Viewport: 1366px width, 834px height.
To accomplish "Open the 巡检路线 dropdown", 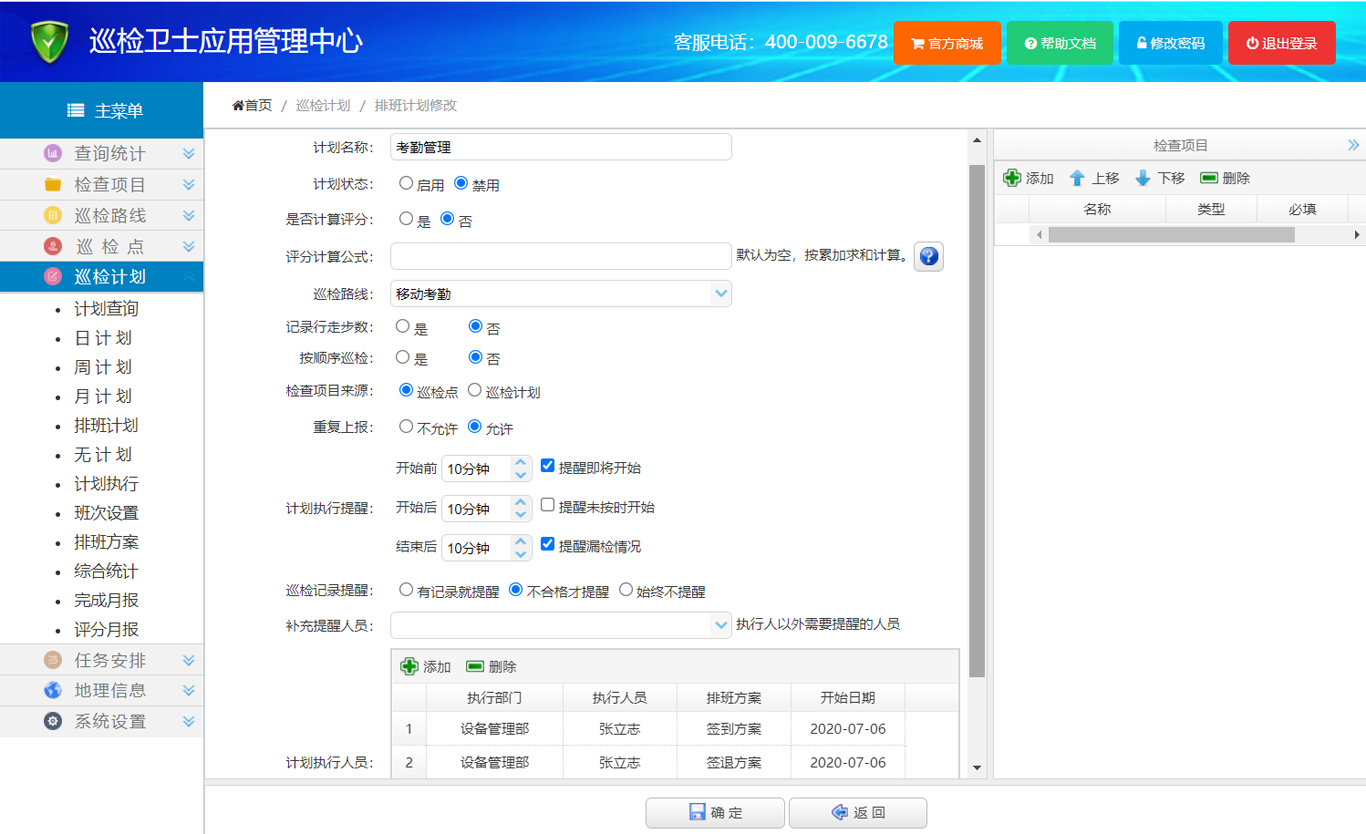I will 720,294.
